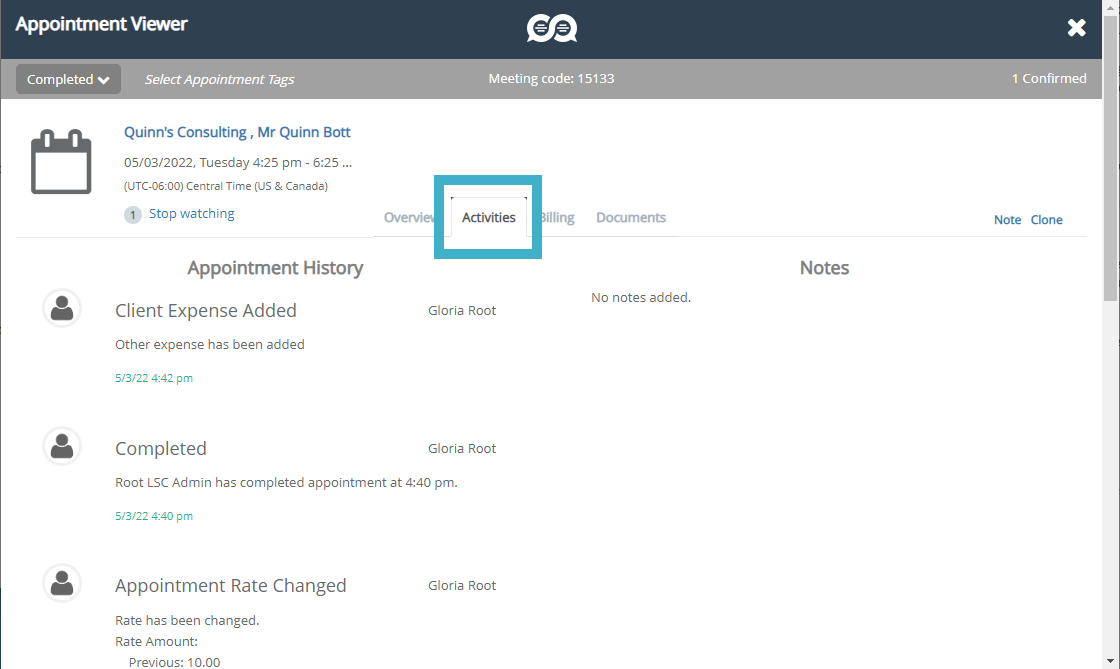
Task: Open the Billing tab
Action: click(x=558, y=218)
